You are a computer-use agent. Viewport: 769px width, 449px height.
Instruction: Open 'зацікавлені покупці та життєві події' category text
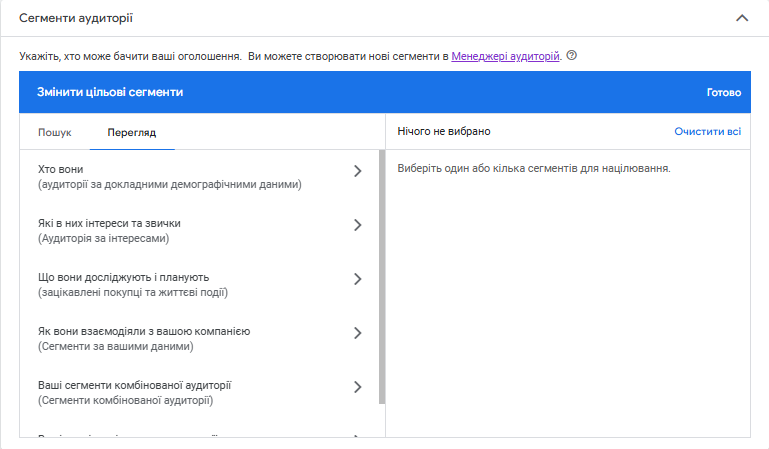tap(133, 293)
